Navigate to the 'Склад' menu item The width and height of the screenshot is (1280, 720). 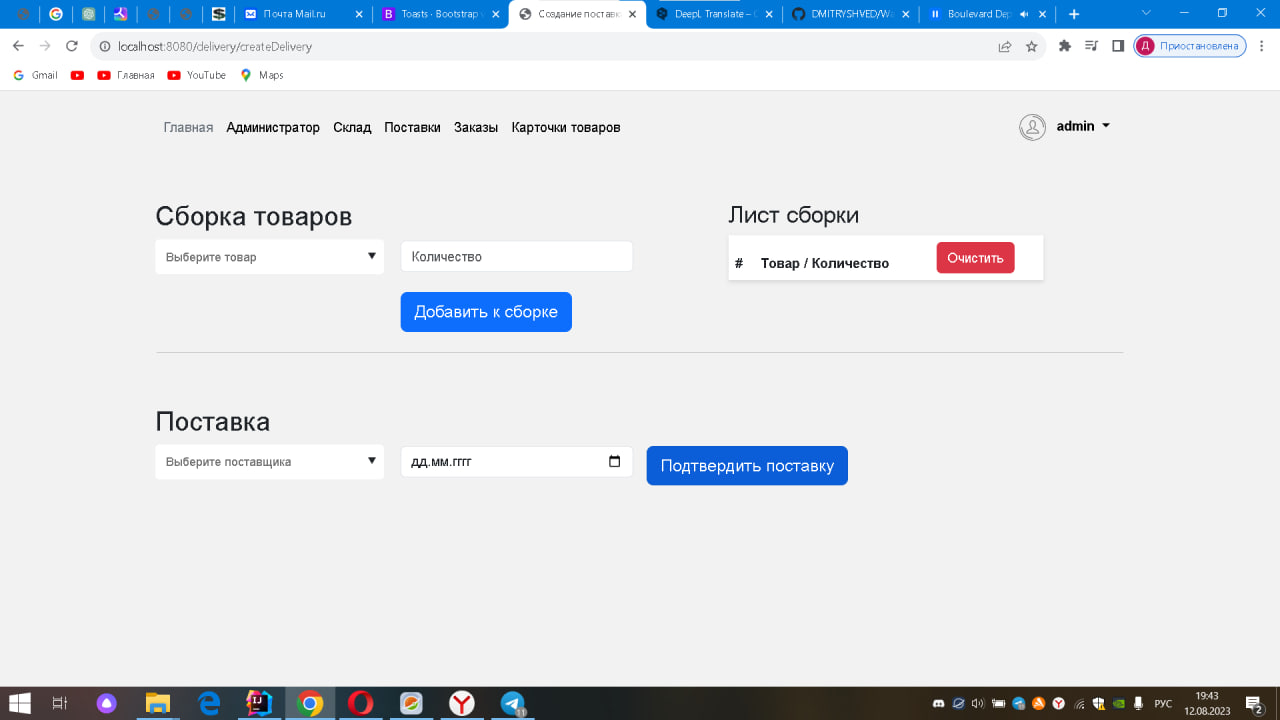351,127
